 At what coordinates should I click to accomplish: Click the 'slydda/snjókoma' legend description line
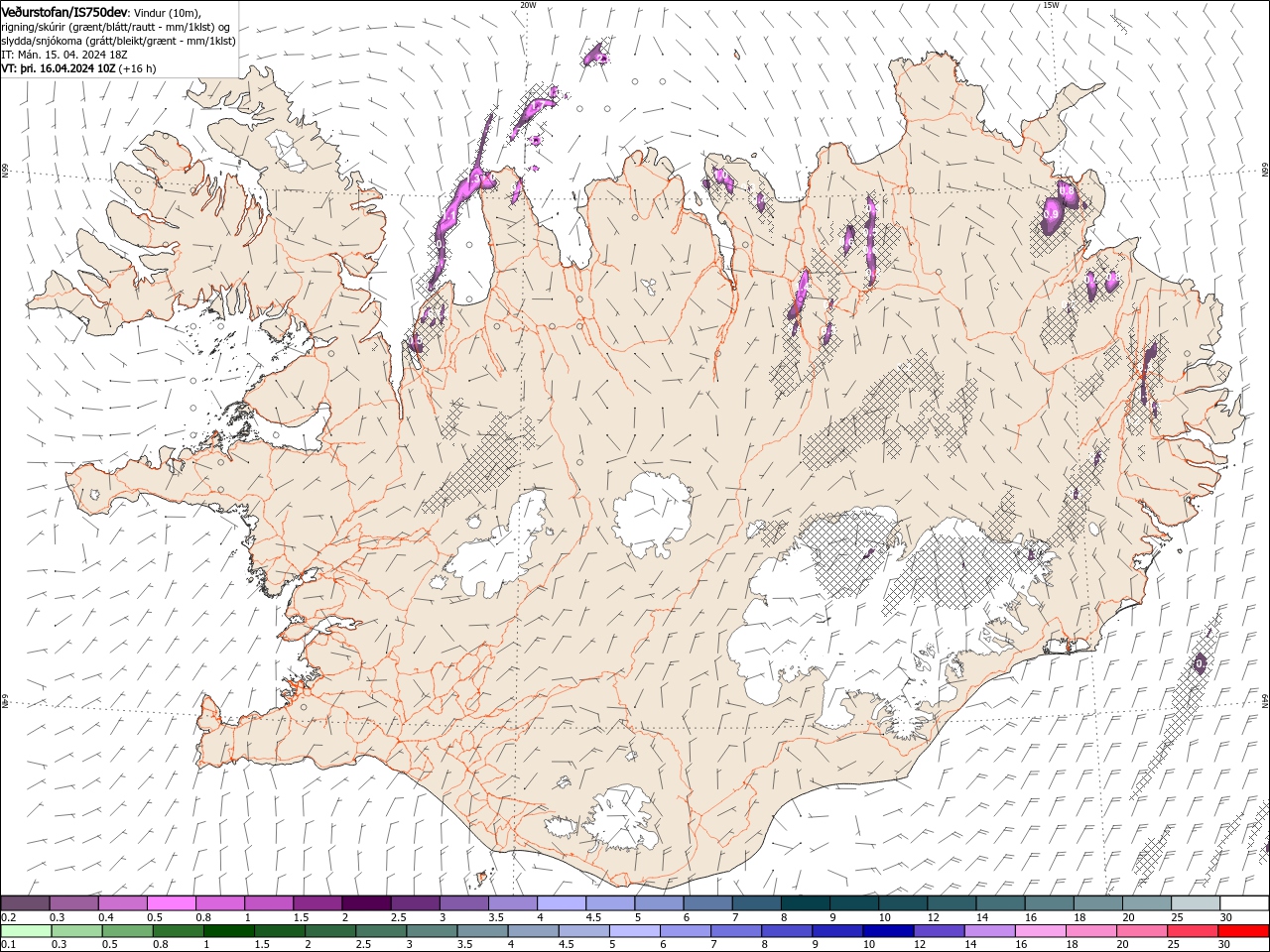[118, 41]
